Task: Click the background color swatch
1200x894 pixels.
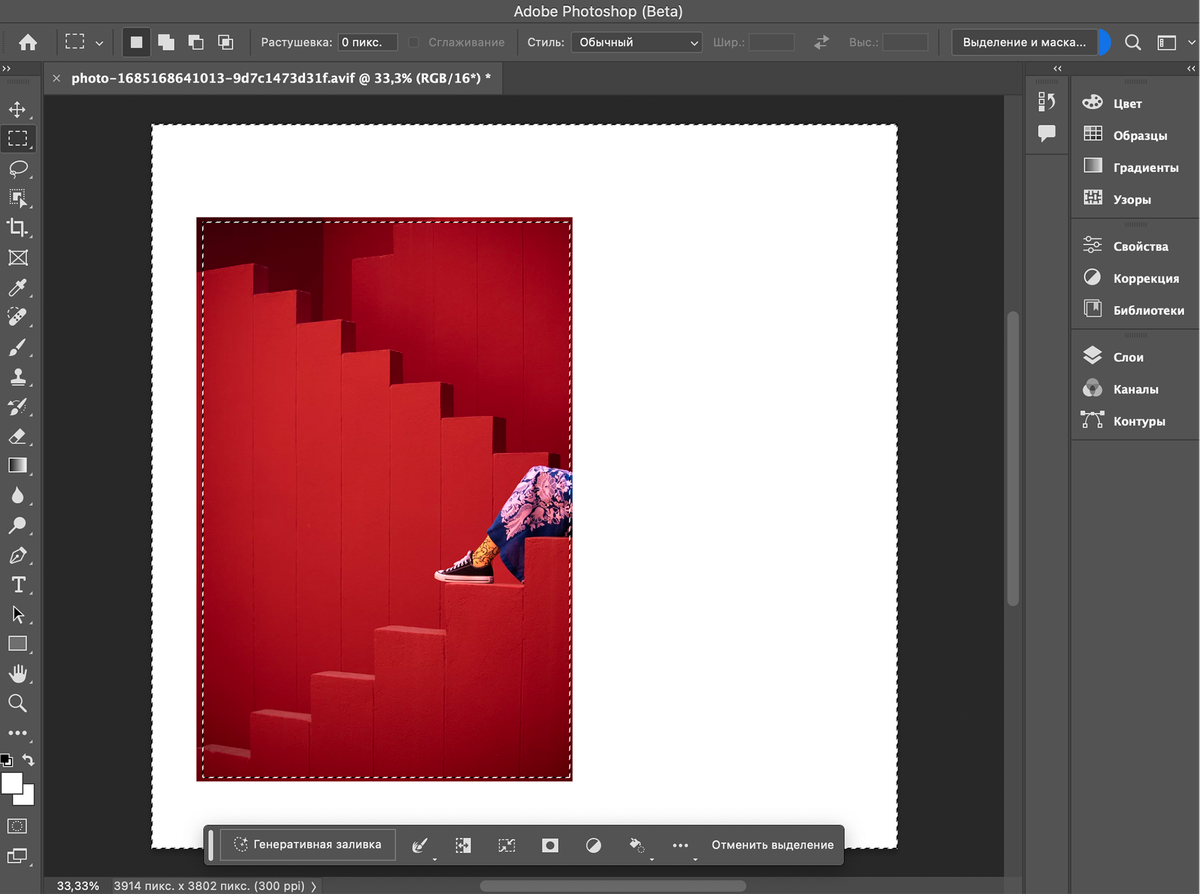Action: click(x=27, y=796)
